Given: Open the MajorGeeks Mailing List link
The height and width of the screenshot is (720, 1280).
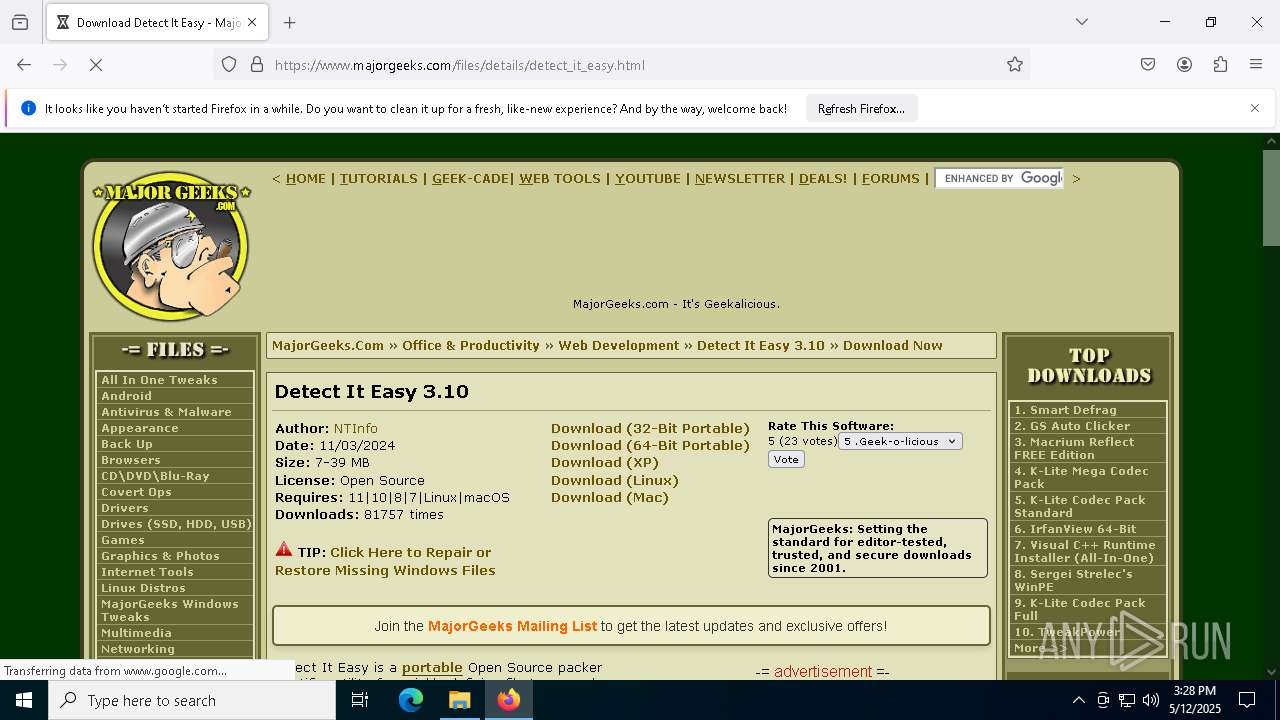Looking at the screenshot, I should coord(512,626).
